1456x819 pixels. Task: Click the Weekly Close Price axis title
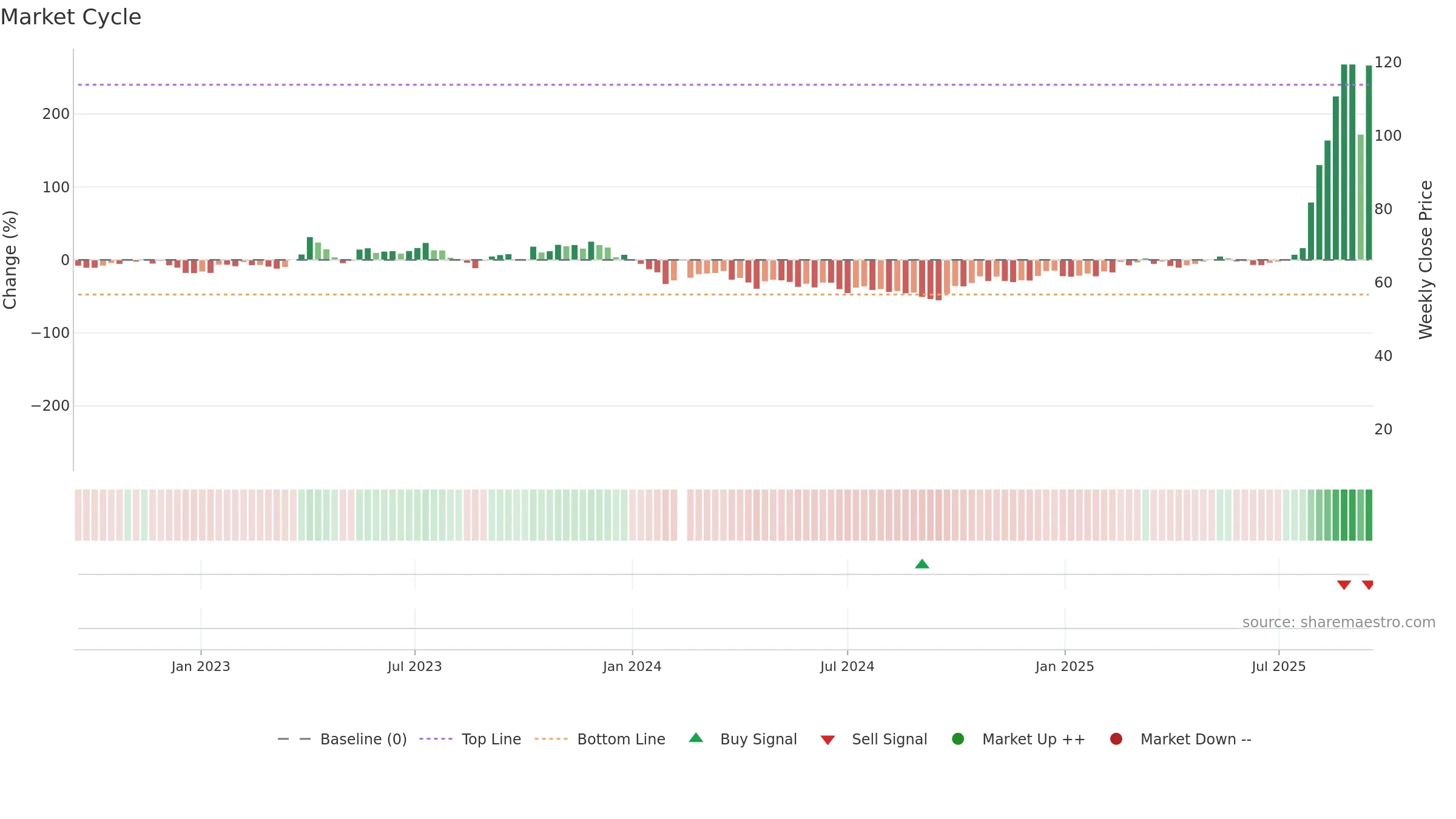pyautogui.click(x=1426, y=260)
